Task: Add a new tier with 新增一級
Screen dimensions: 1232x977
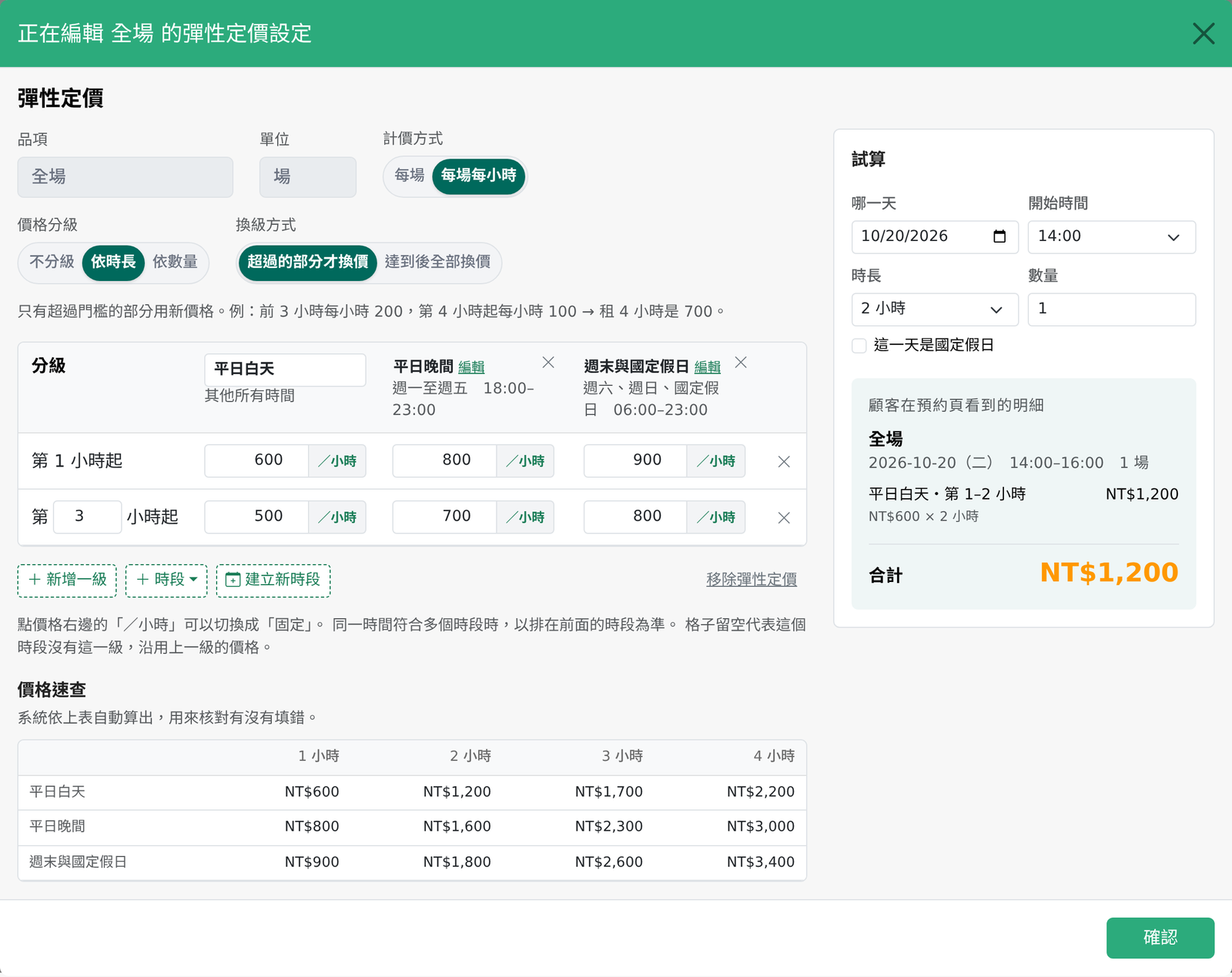Action: (67, 581)
